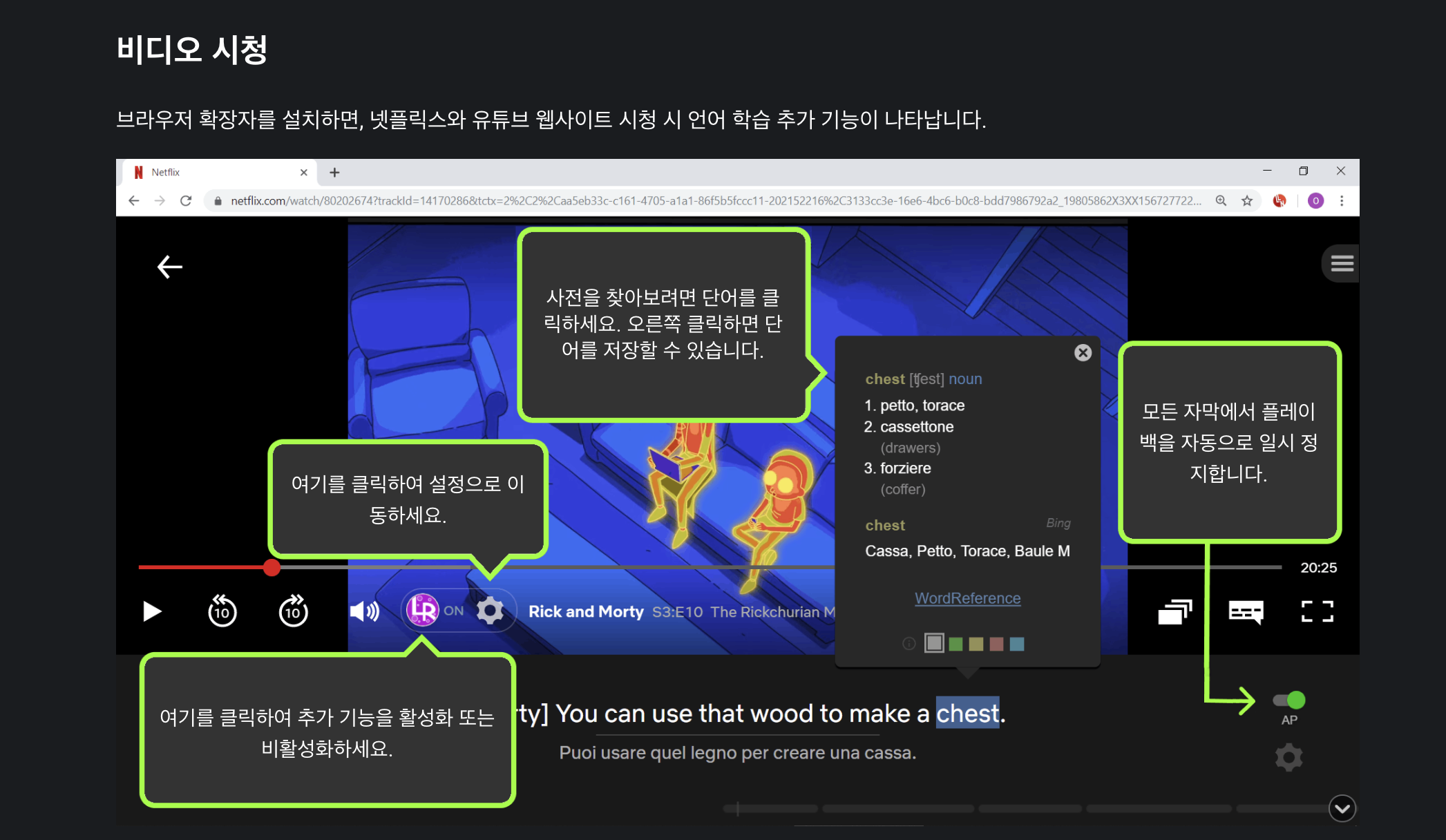Click the petto, torace definition line

[x=914, y=405]
